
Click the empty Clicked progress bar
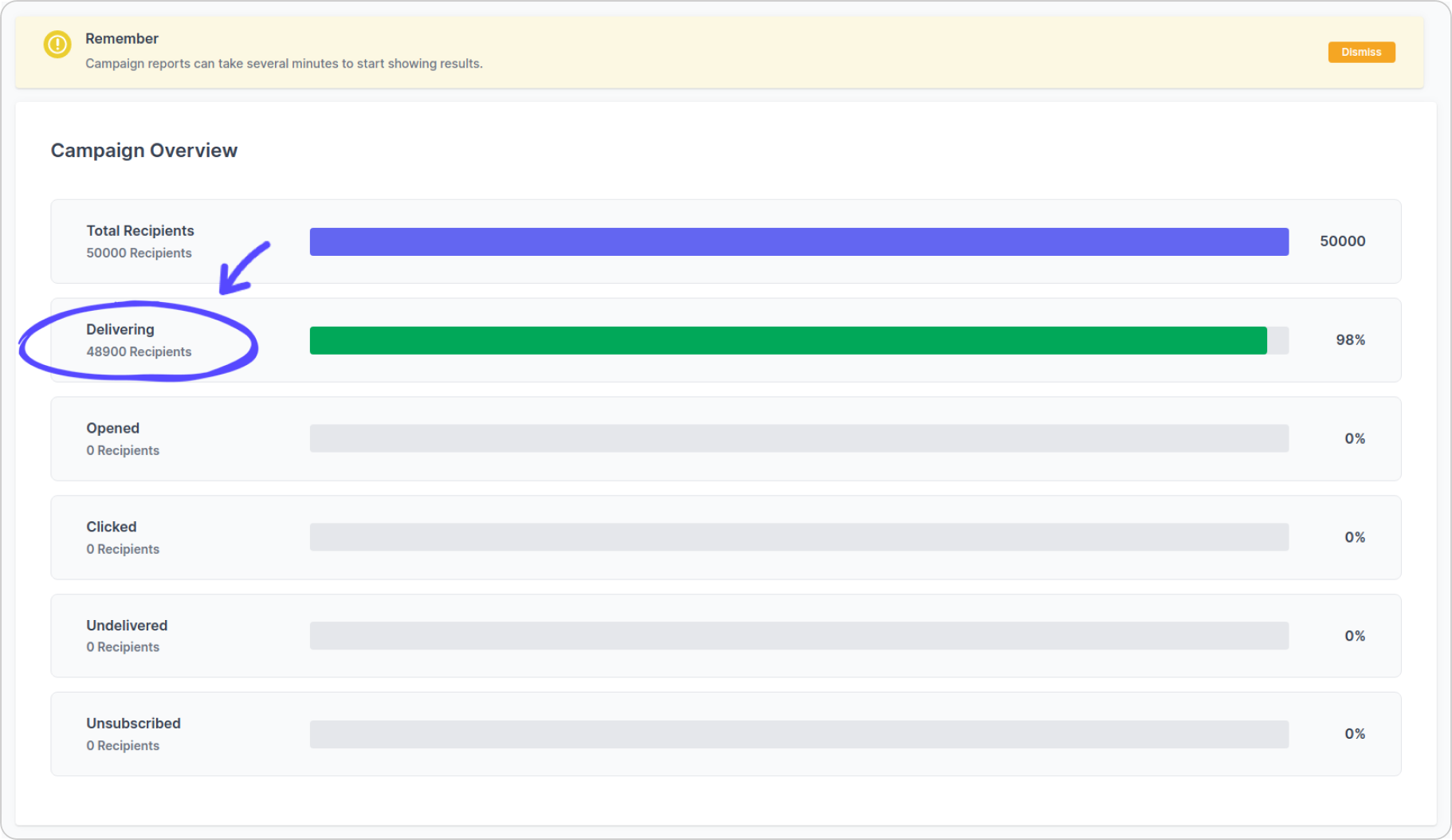point(799,537)
